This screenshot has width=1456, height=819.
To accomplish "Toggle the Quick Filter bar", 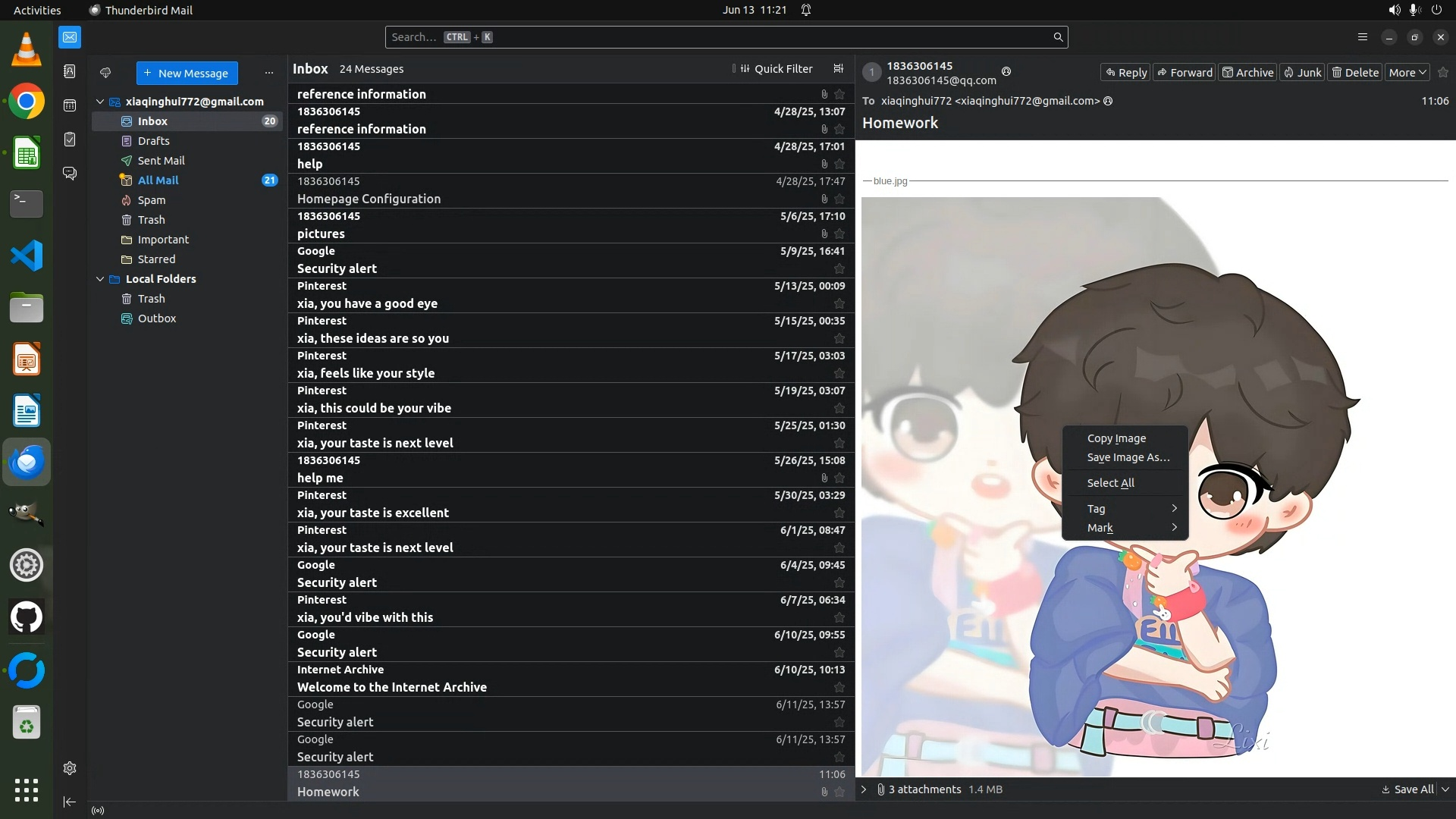I will click(x=777, y=68).
